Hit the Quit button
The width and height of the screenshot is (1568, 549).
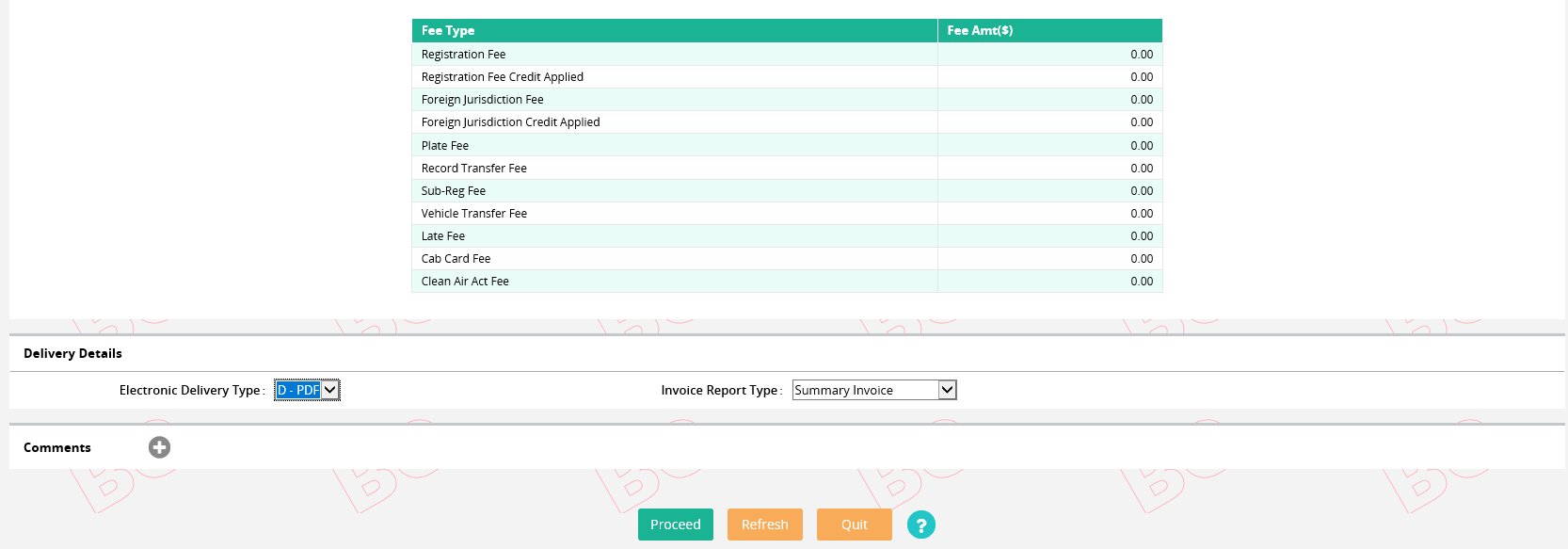854,525
